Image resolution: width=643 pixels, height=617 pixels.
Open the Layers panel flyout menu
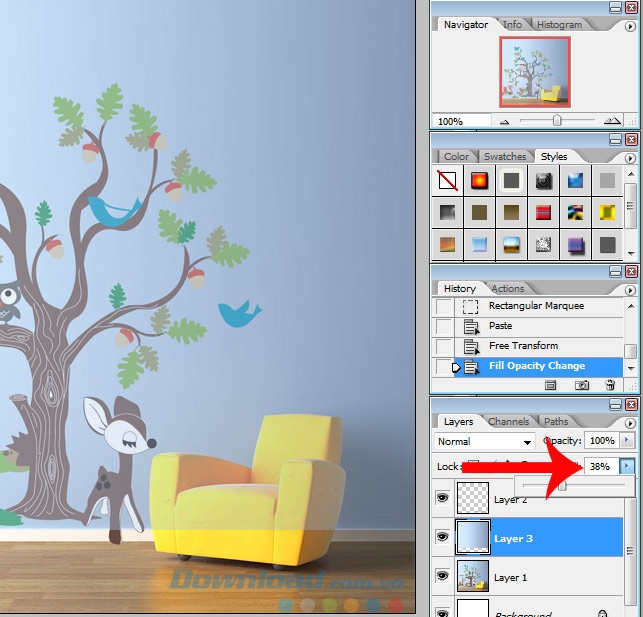[x=630, y=422]
